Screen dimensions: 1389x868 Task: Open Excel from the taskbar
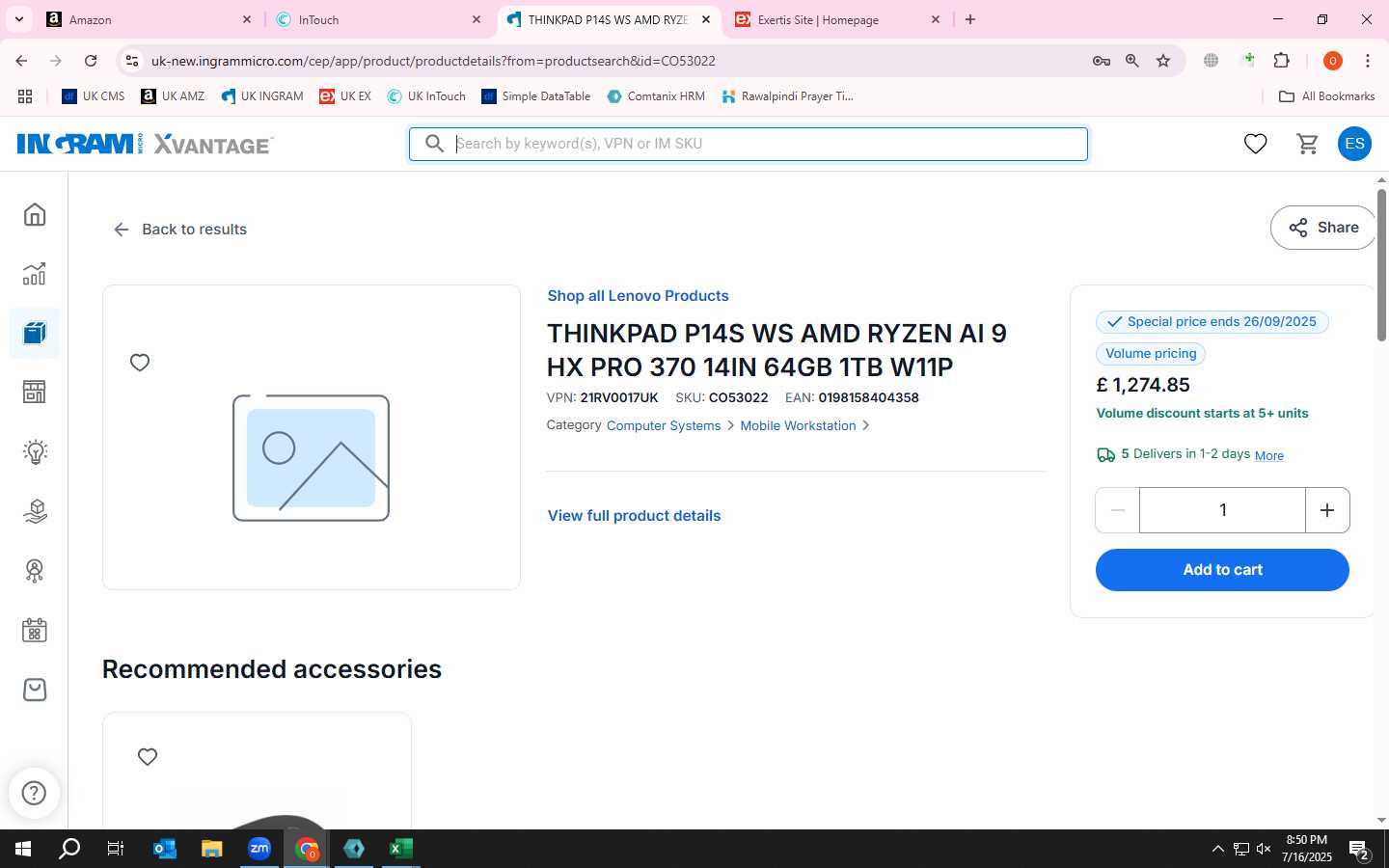coord(401,849)
